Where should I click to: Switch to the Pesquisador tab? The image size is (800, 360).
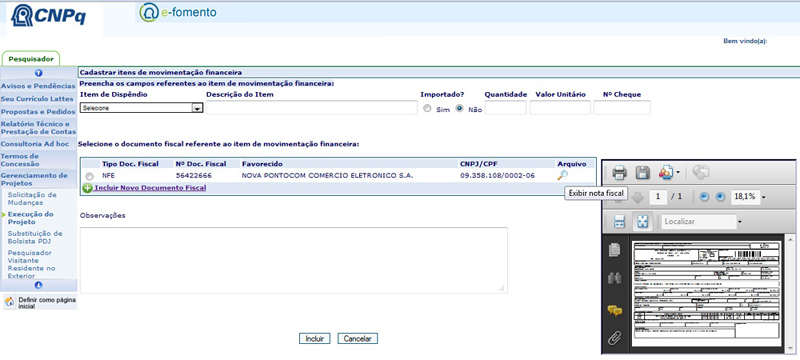click(x=31, y=59)
